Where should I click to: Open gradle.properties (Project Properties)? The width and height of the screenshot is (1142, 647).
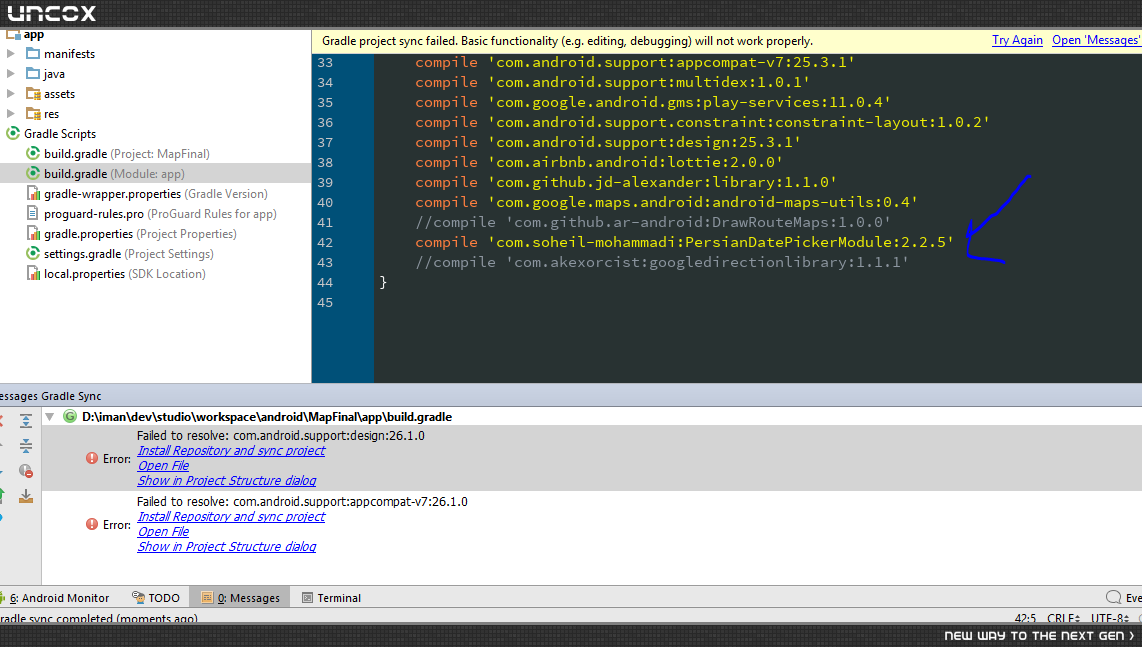pos(140,234)
